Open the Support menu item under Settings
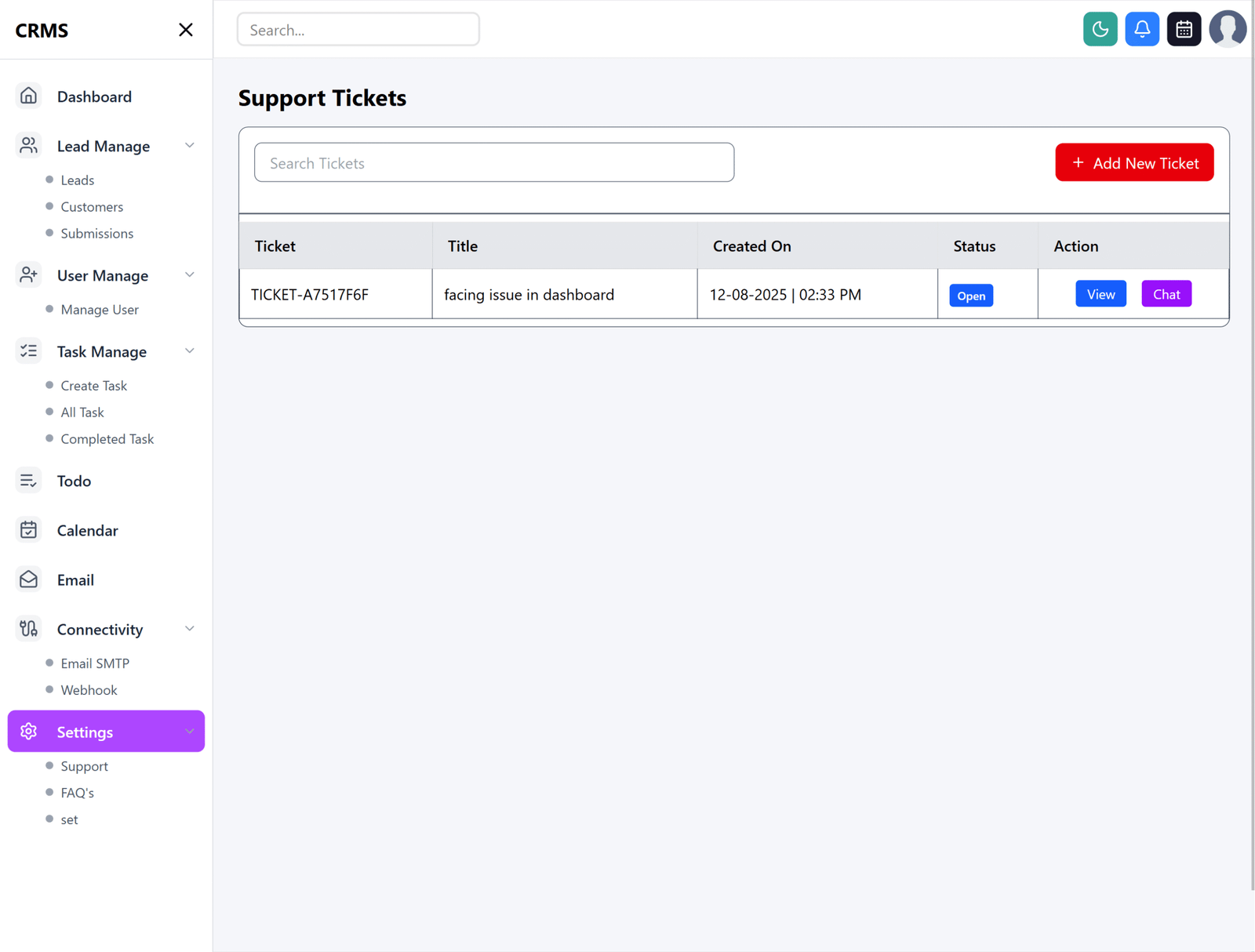Image resolution: width=1255 pixels, height=952 pixels. click(x=84, y=766)
